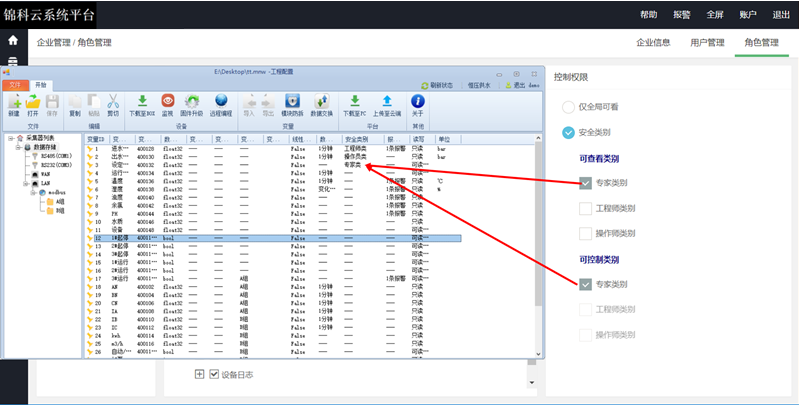
Task: Toggle 操作师类别 checkbox under 可控制类别
Action: (x=585, y=335)
